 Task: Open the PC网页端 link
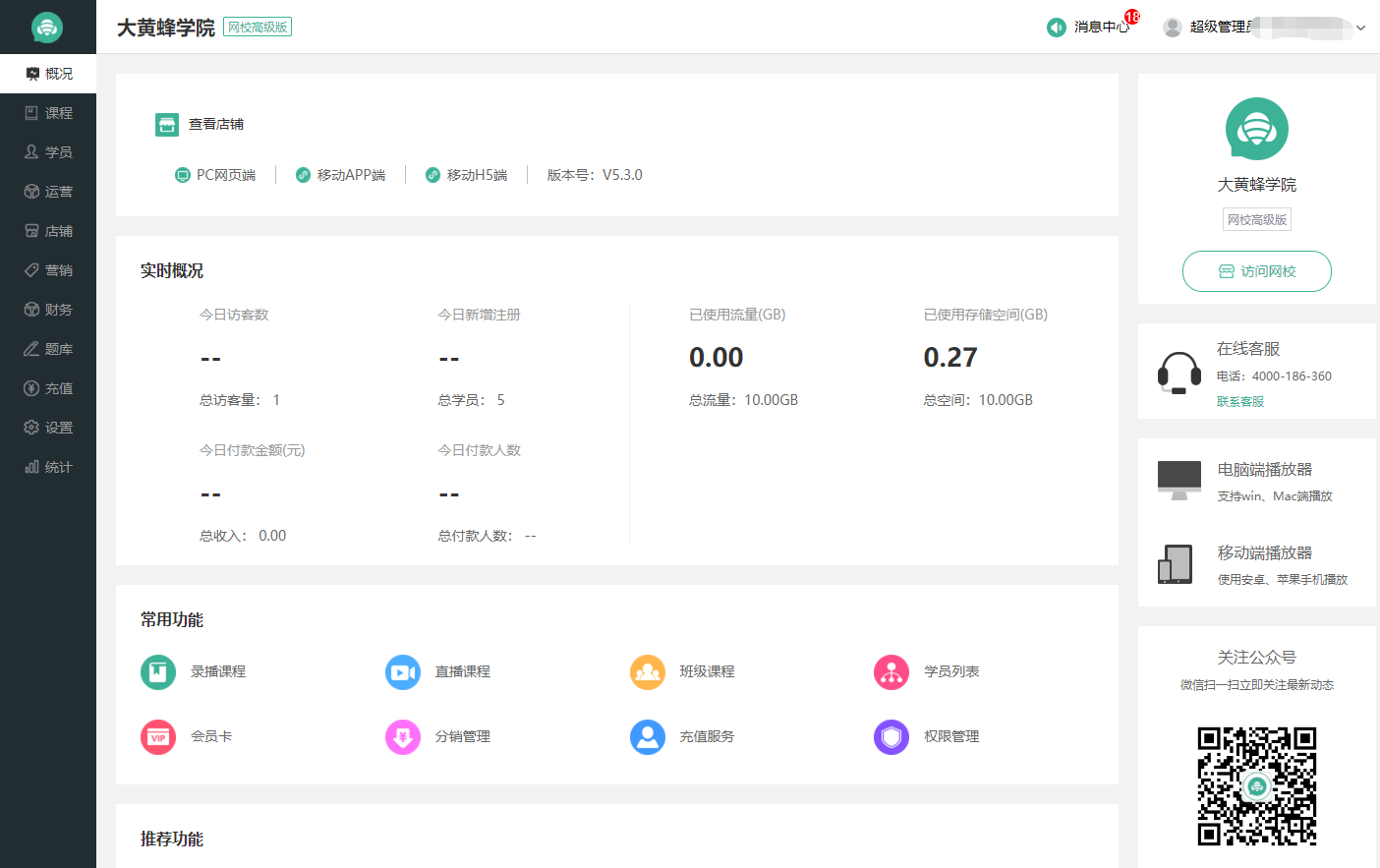[226, 175]
